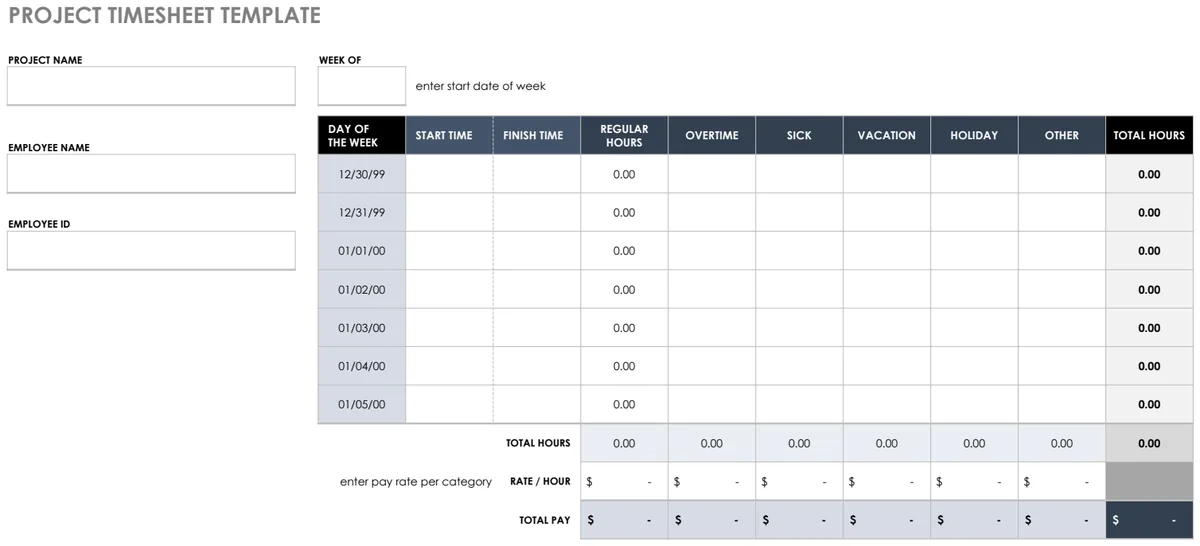Click Total Pay cell under Sick
Screen dimensions: 1200x546
pos(799,520)
